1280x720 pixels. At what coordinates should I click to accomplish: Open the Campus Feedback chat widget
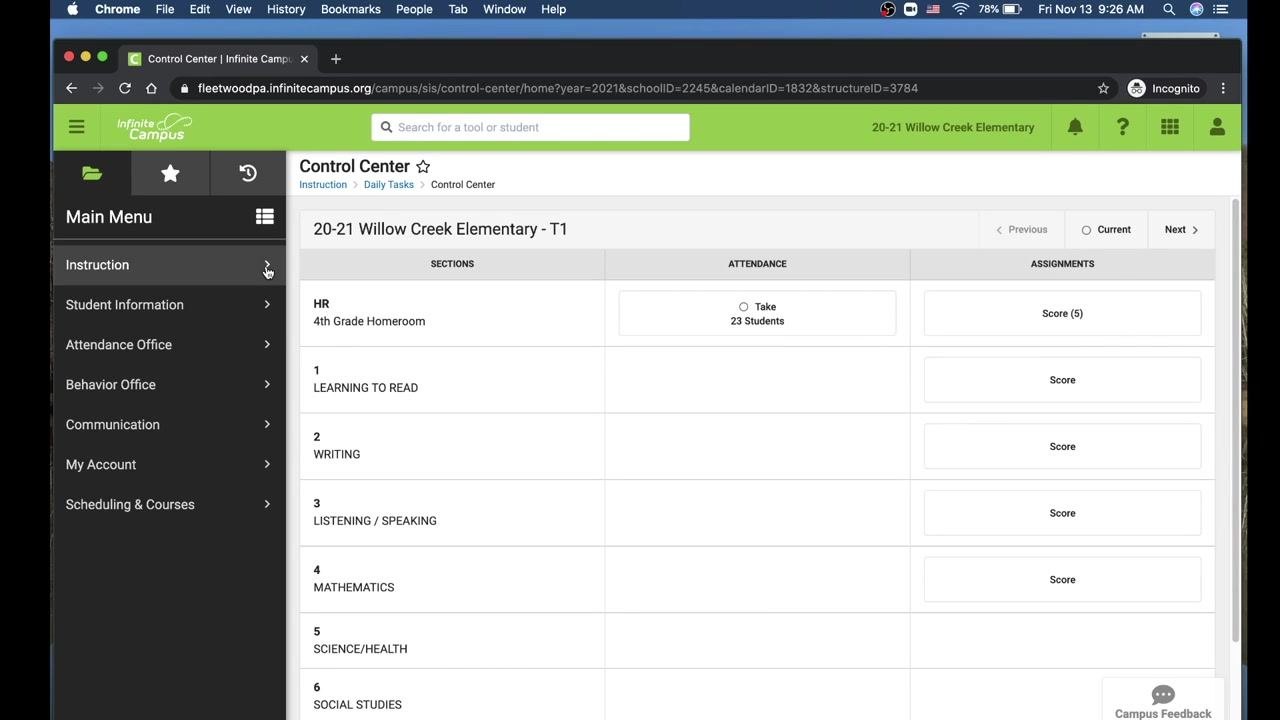pos(1163,702)
